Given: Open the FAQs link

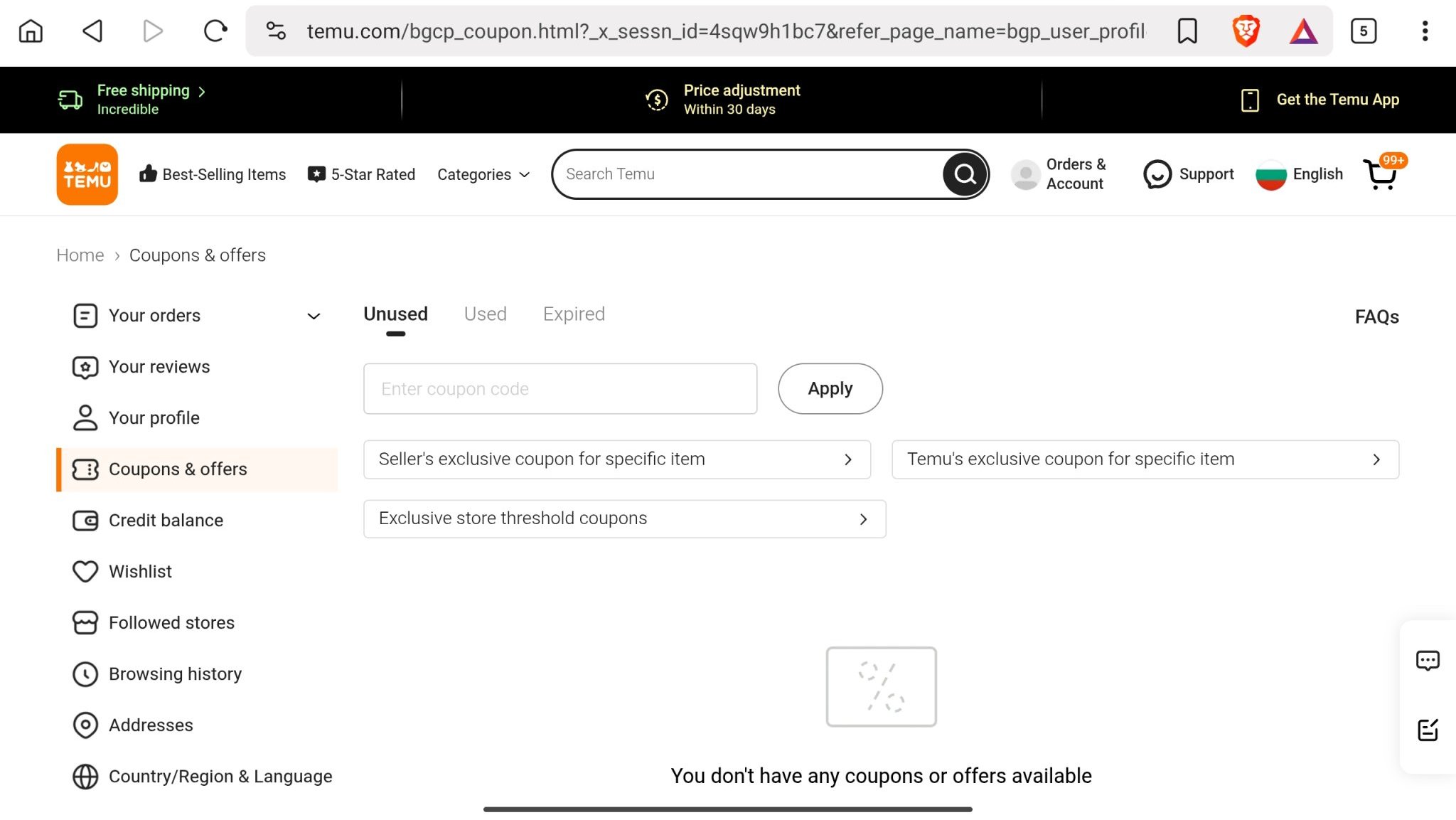Looking at the screenshot, I should click(x=1376, y=317).
